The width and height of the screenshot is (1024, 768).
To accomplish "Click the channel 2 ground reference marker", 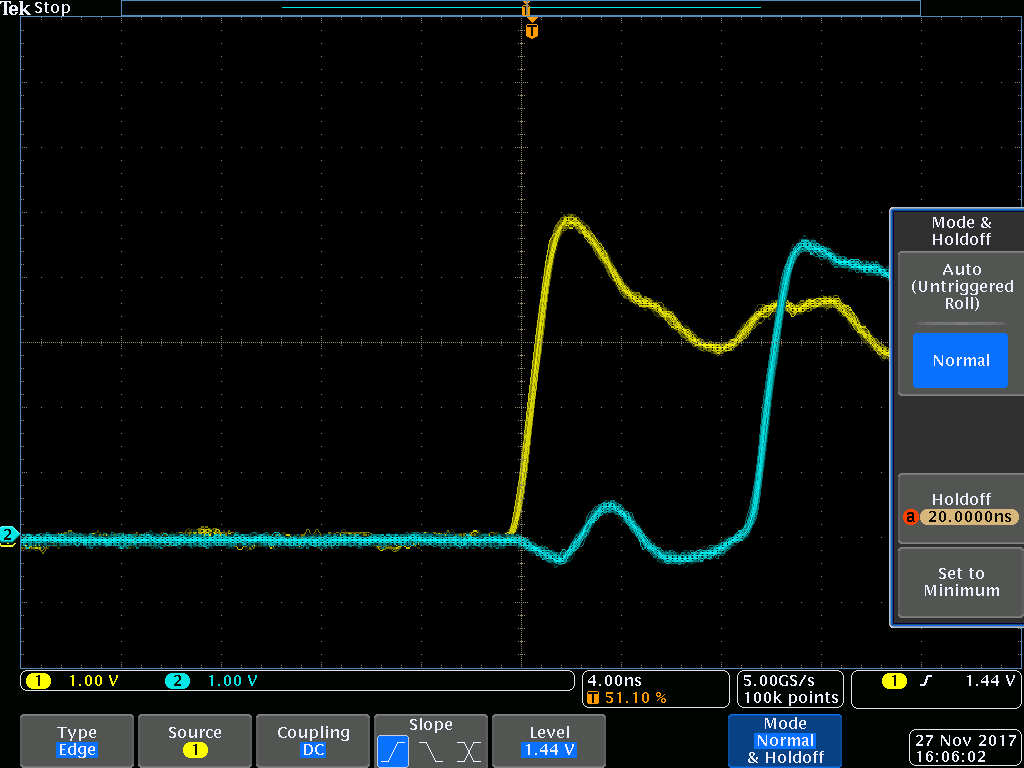I will click(x=9, y=536).
